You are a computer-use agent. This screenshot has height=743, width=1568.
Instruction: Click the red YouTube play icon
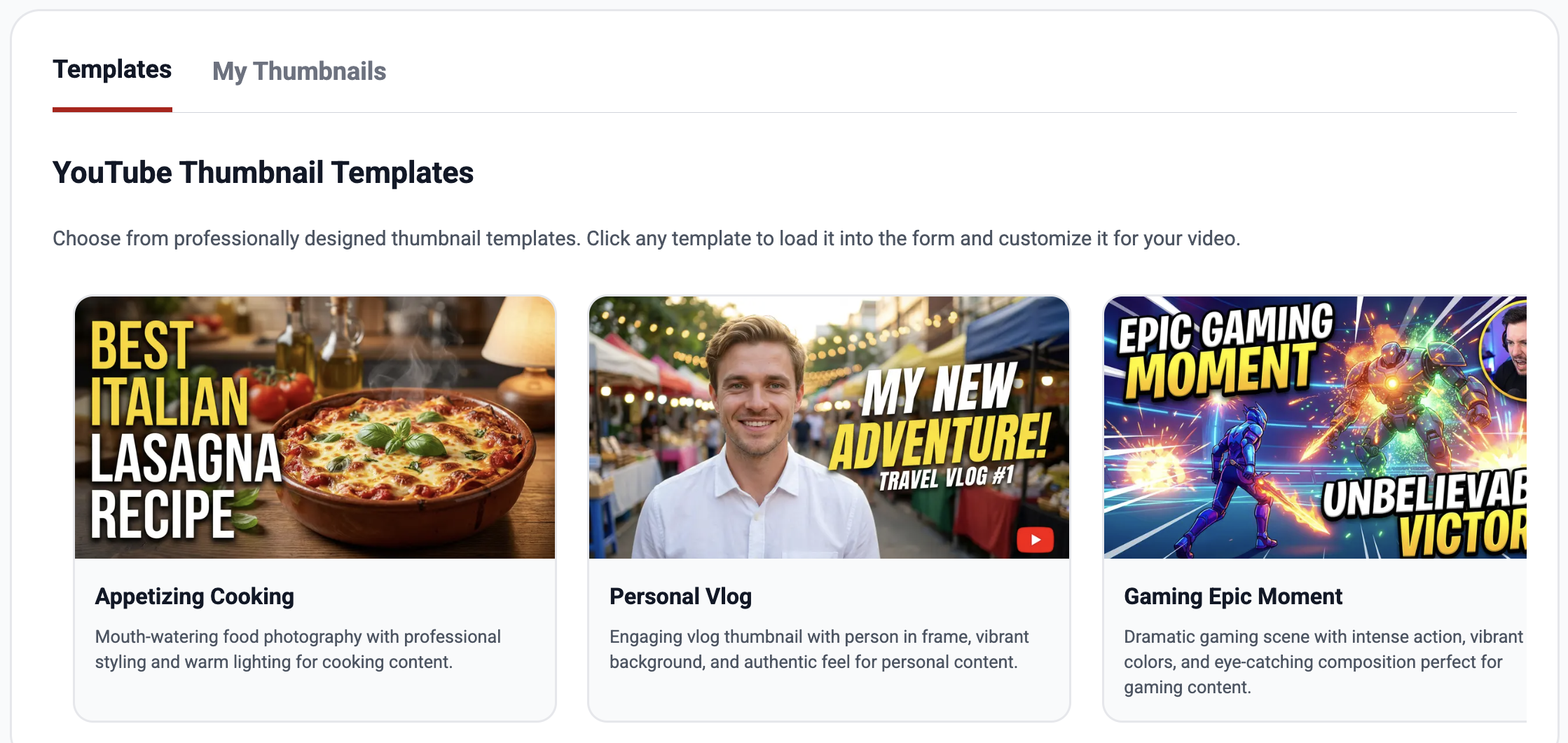[1035, 540]
